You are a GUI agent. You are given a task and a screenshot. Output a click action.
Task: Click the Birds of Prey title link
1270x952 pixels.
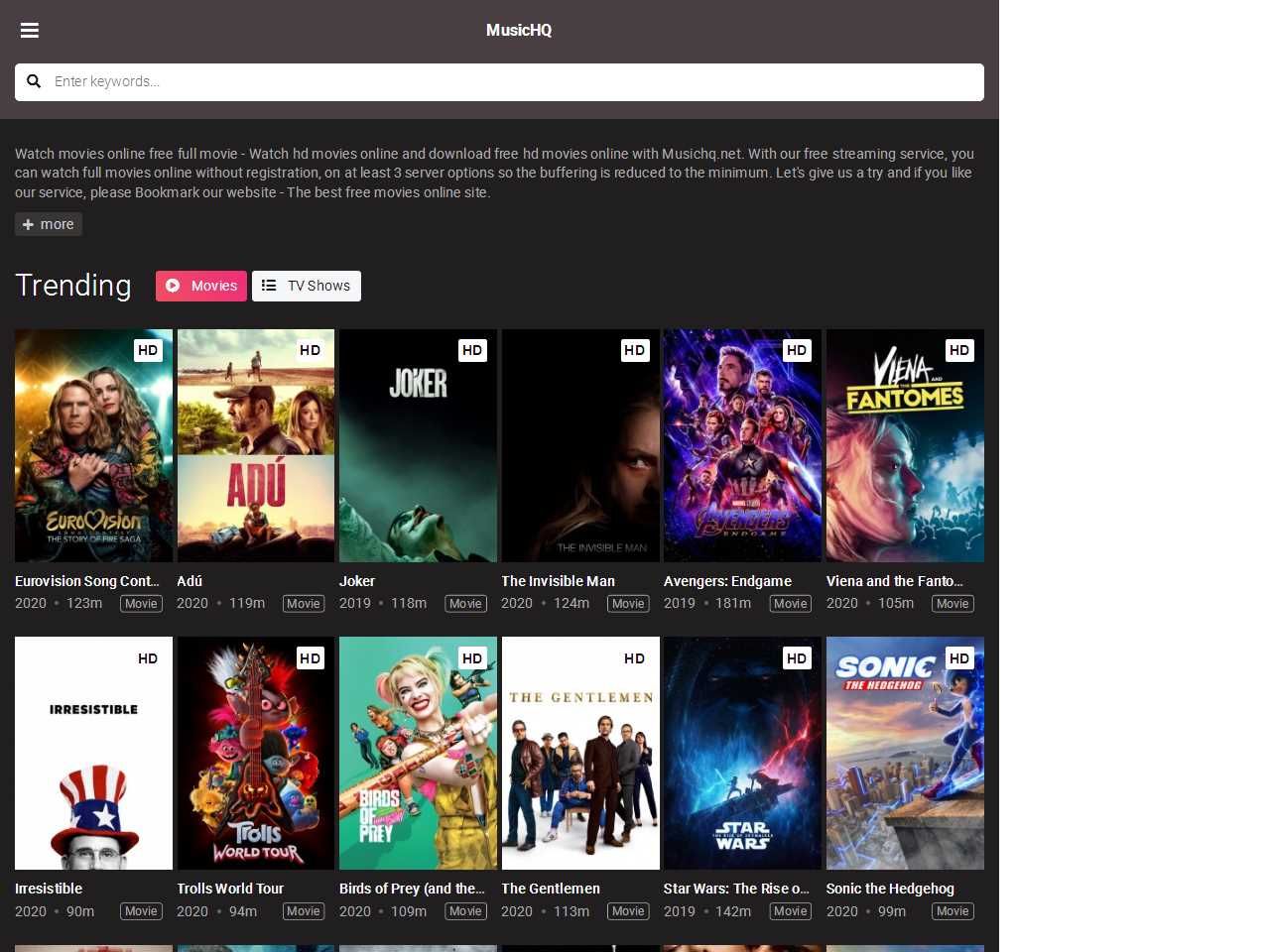coord(412,889)
